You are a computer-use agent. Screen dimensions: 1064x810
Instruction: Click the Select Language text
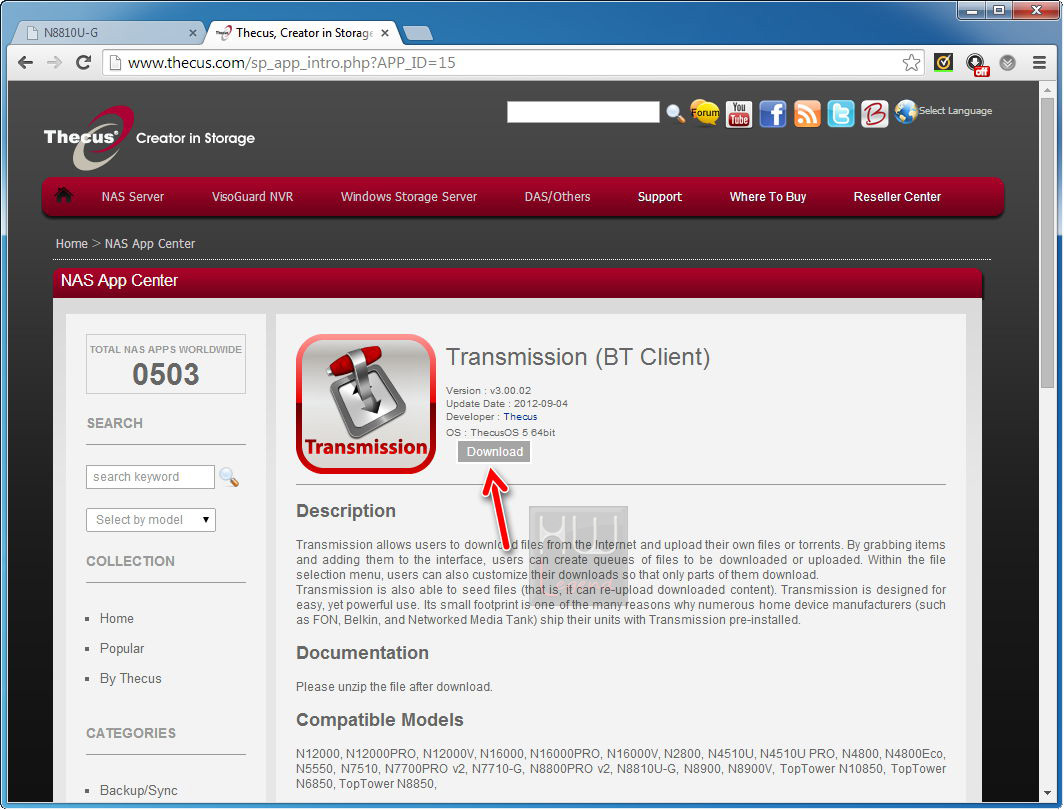pyautogui.click(x=955, y=111)
